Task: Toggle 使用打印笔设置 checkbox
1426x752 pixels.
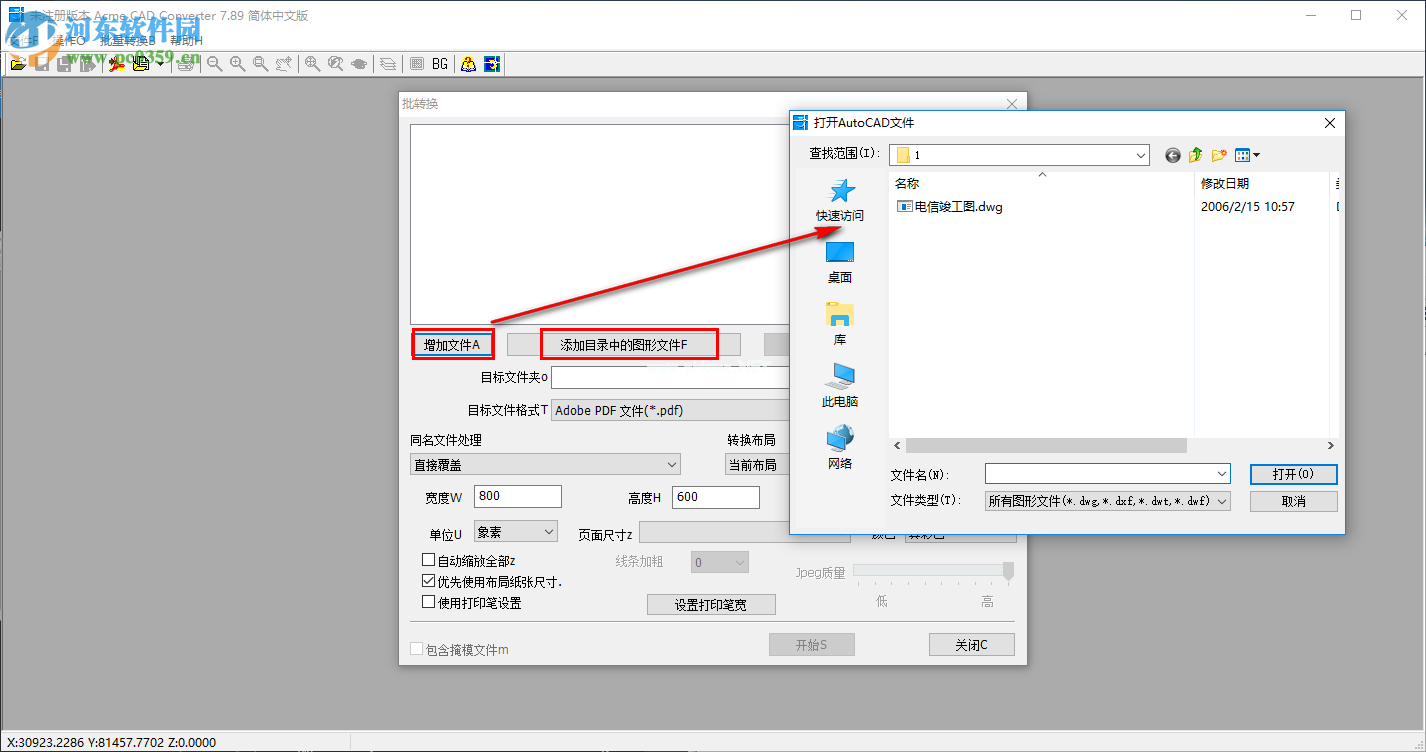Action: pyautogui.click(x=429, y=602)
